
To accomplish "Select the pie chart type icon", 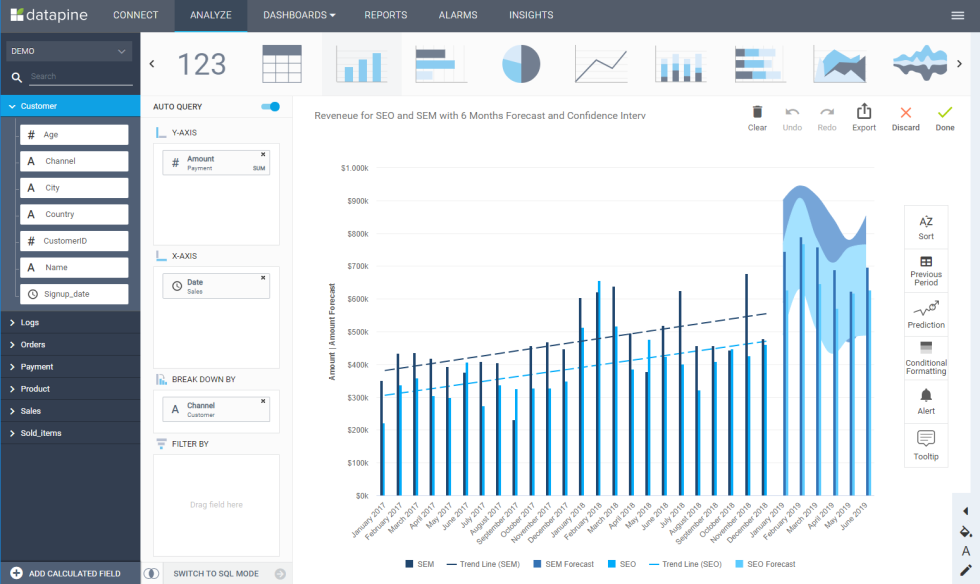I will click(x=520, y=64).
